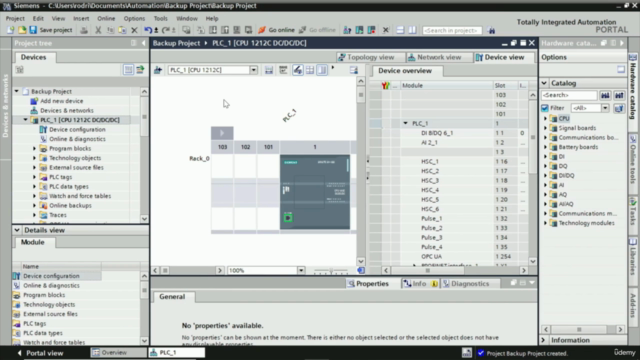
Task: Expand the CPU catalog folder
Action: click(545, 119)
